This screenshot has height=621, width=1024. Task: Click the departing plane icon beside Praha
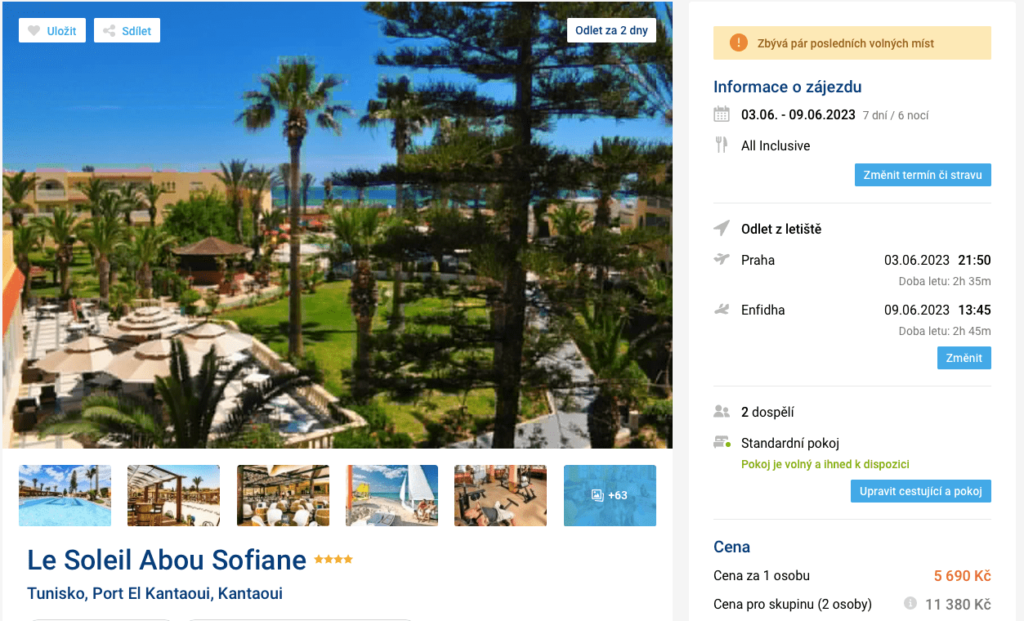722,259
